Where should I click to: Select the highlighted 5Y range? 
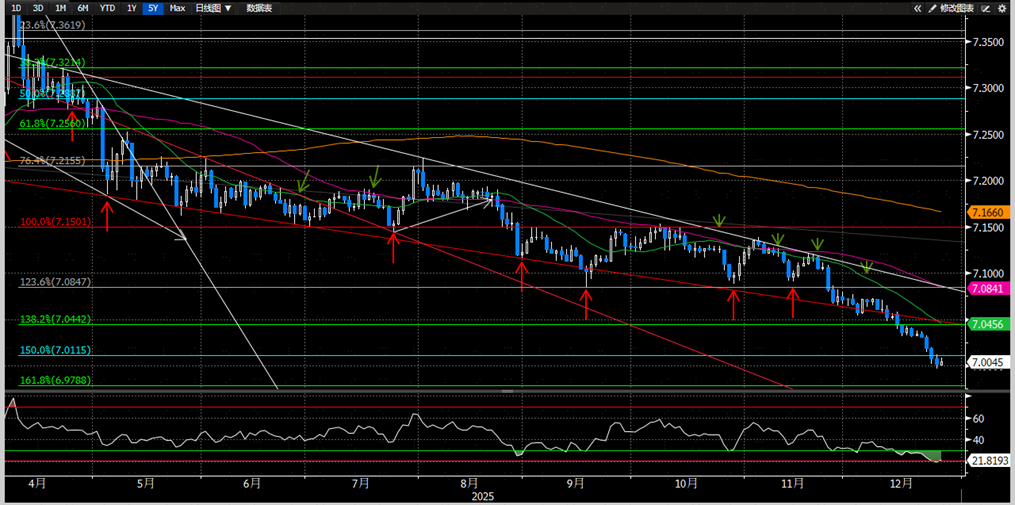153,8
